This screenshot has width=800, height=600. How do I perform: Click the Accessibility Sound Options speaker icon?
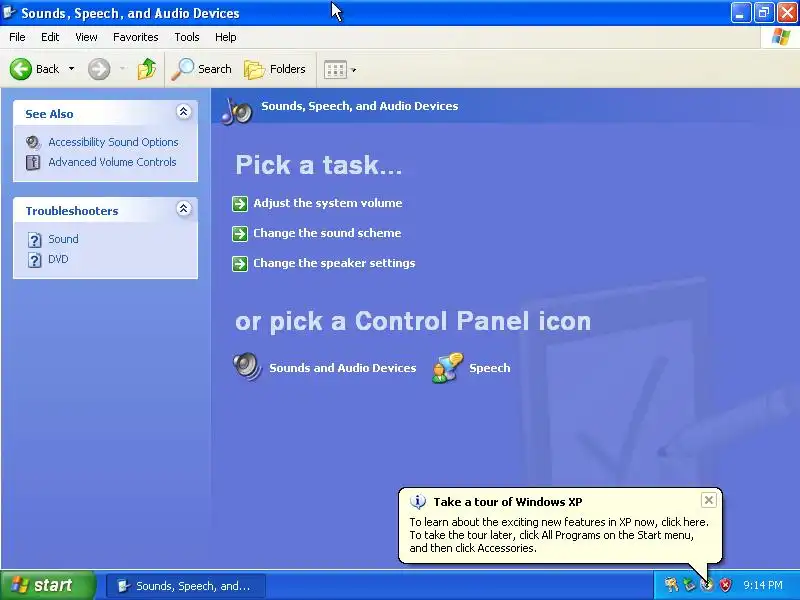33,142
